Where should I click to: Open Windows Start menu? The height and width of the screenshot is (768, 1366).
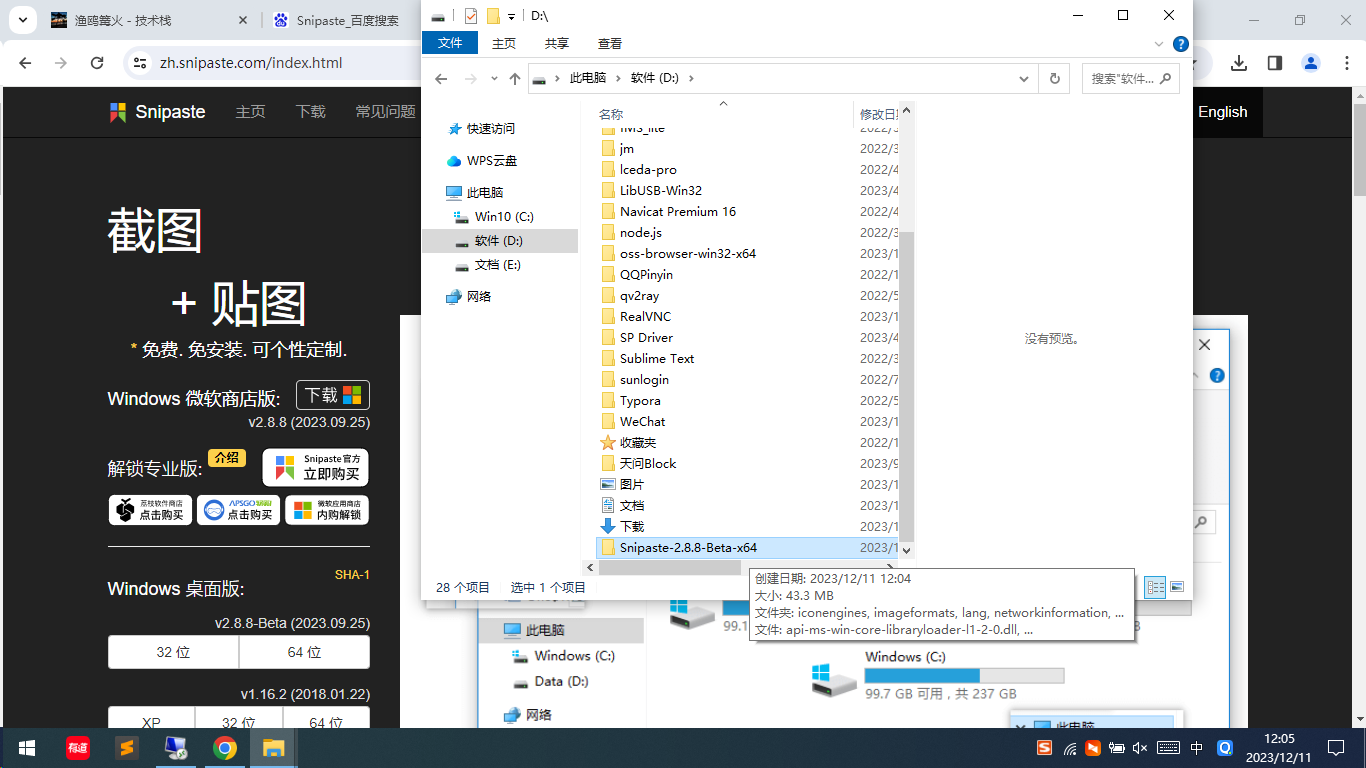(x=27, y=747)
